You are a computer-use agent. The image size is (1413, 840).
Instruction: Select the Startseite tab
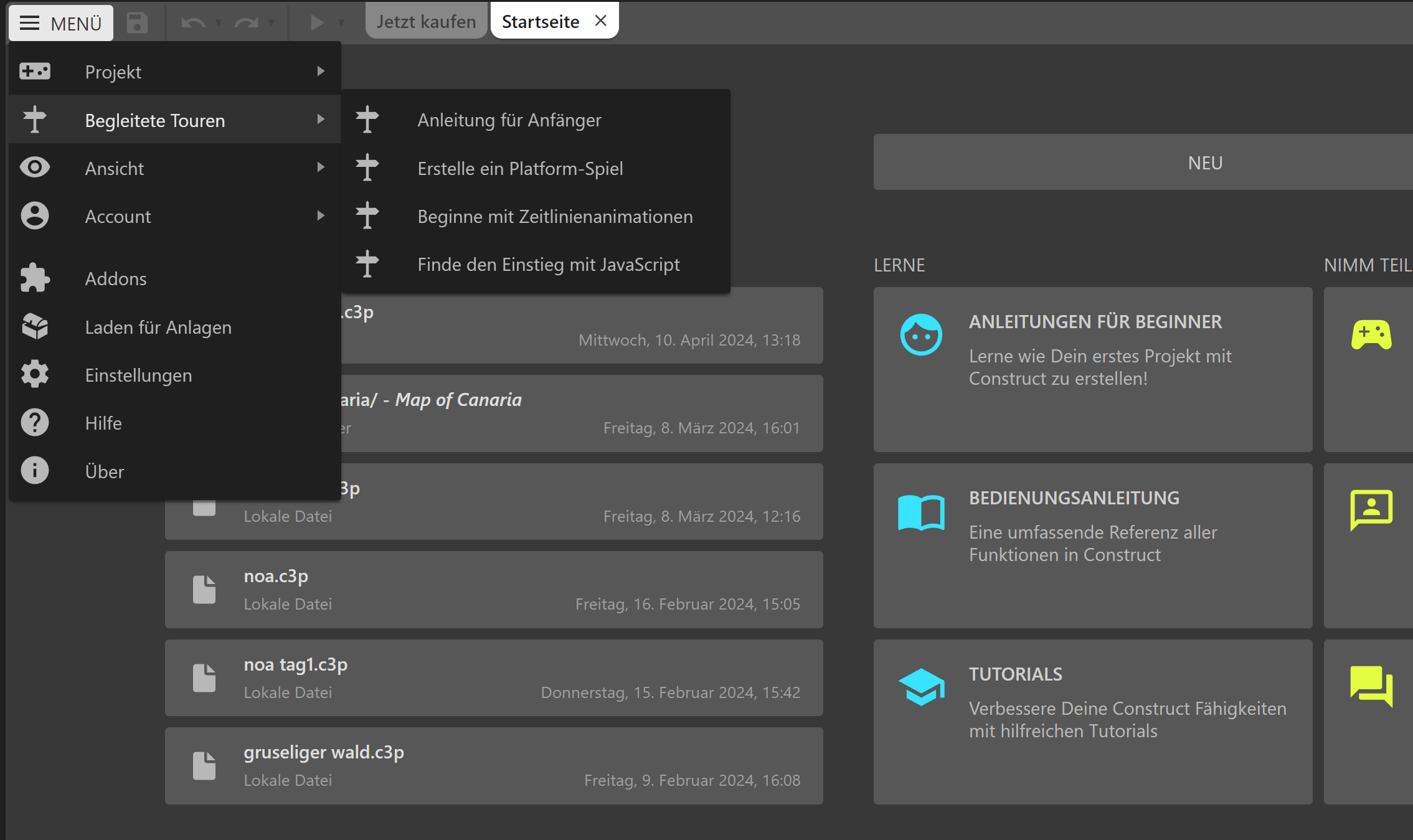541,22
